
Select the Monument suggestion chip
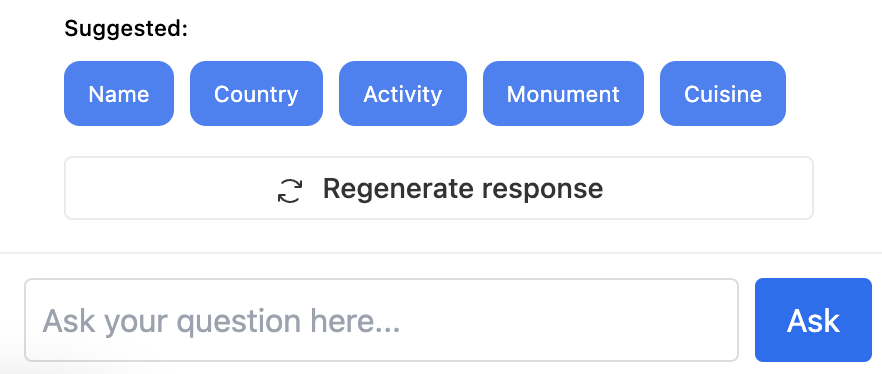[563, 93]
